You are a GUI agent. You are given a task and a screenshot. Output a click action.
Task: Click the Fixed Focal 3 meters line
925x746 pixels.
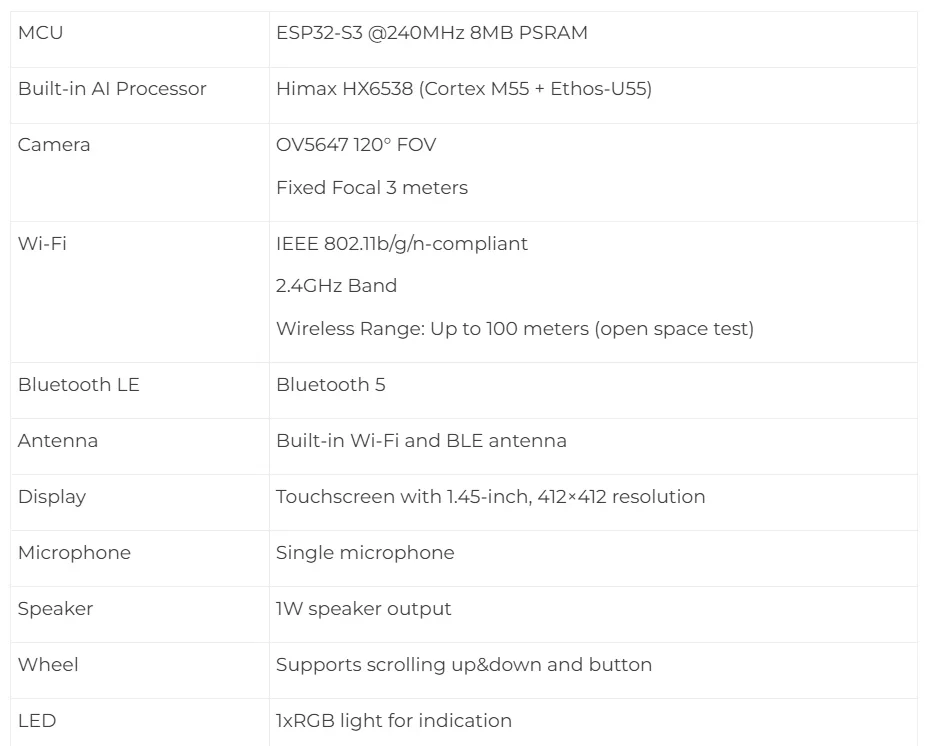[371, 188]
